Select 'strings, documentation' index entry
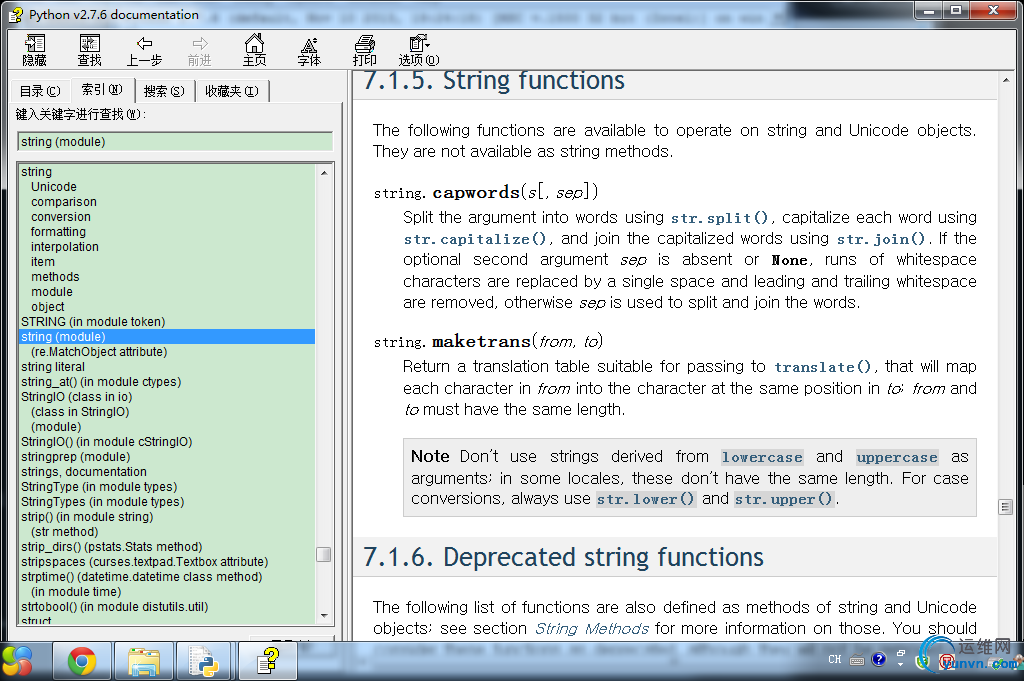Image resolution: width=1024 pixels, height=681 pixels. point(84,472)
